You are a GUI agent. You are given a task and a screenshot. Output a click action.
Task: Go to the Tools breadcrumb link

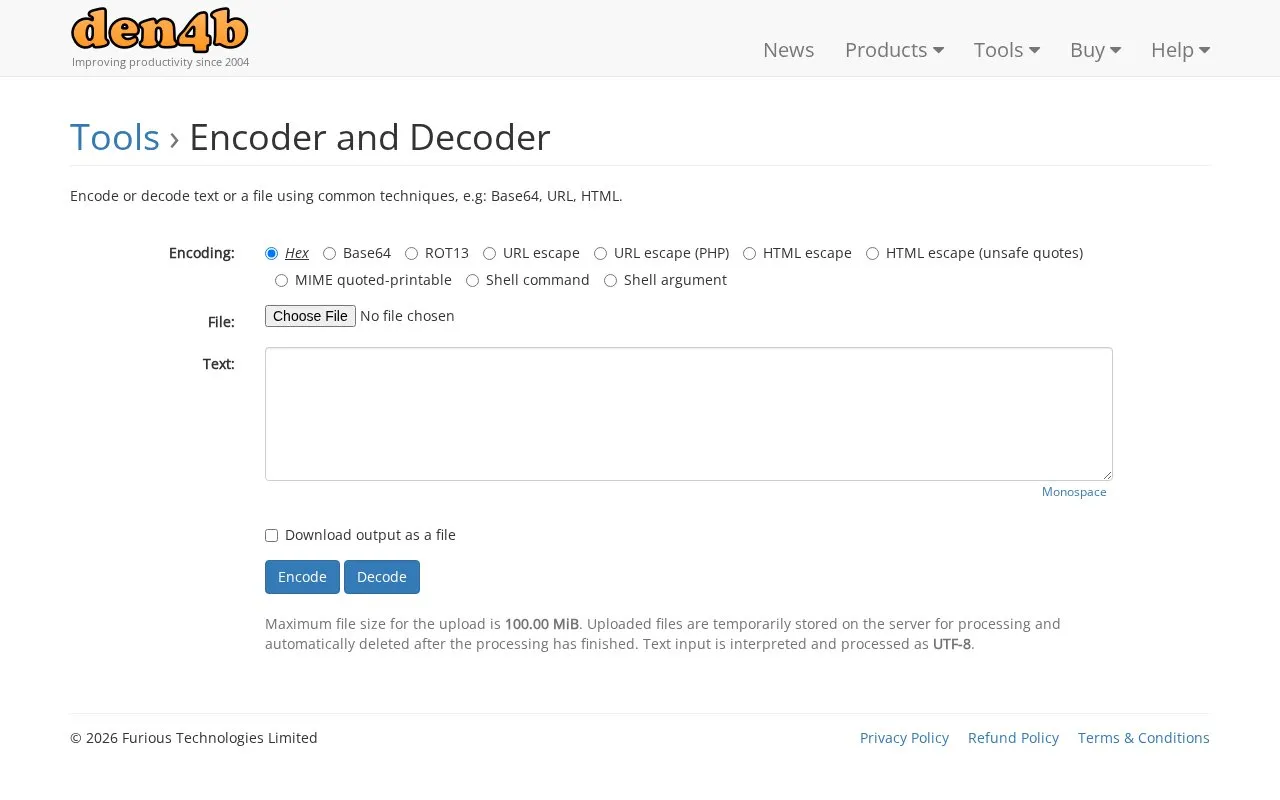click(115, 137)
